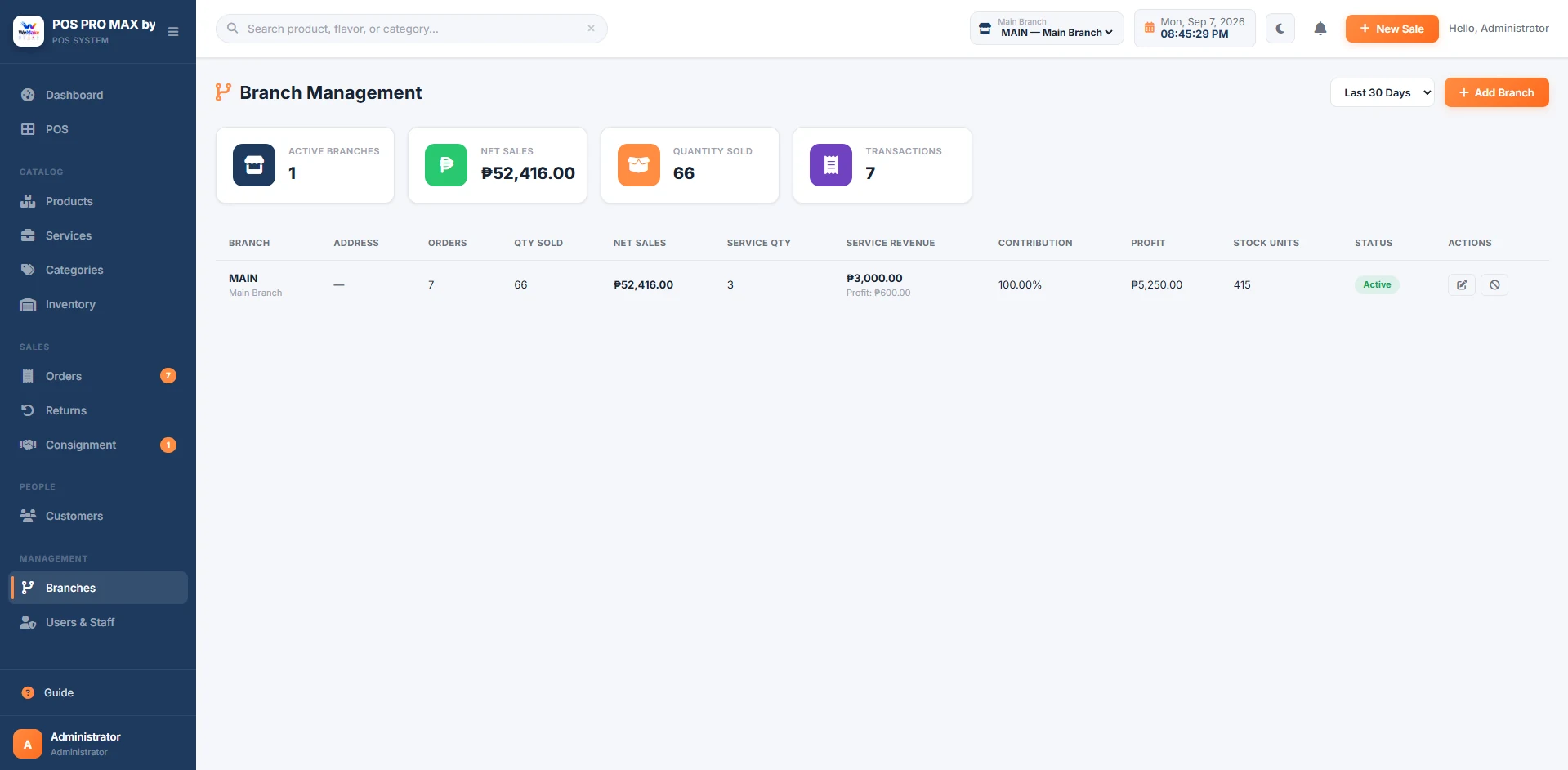Click the ORDERS column header
The height and width of the screenshot is (770, 1568).
click(x=448, y=243)
